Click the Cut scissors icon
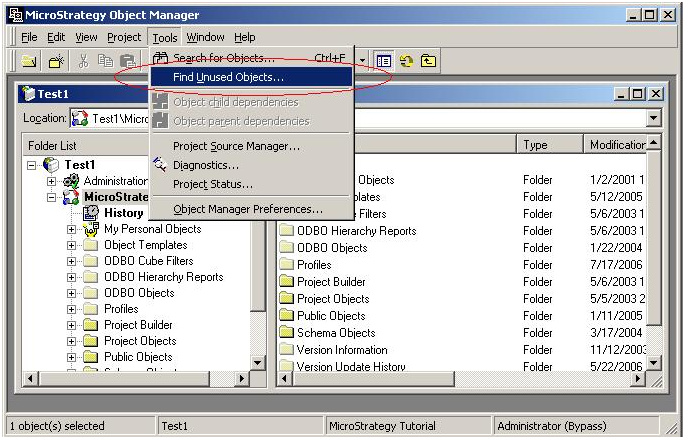The height and width of the screenshot is (439, 685). coord(83,61)
